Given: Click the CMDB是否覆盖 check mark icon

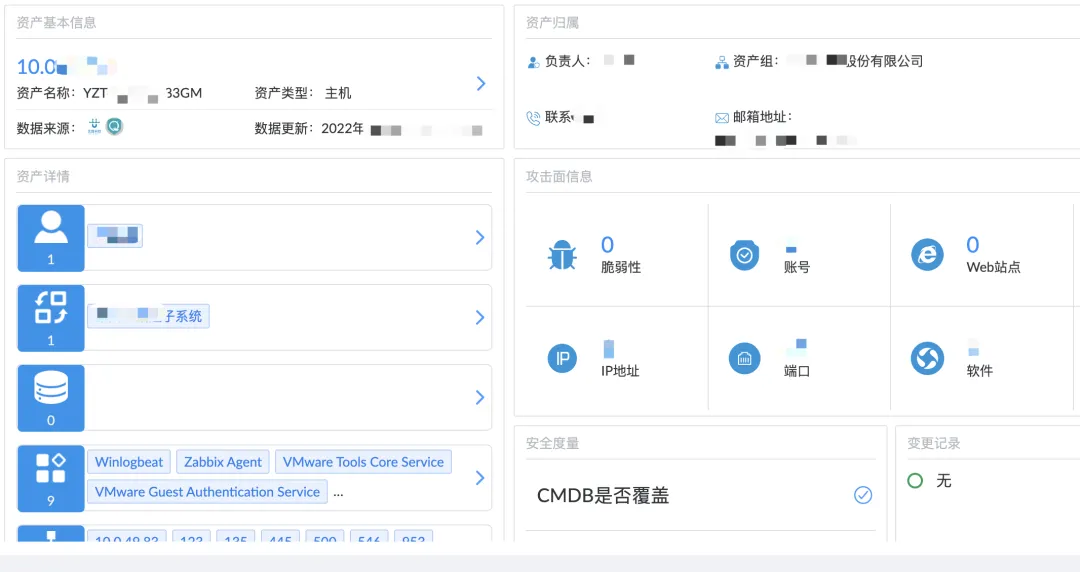Looking at the screenshot, I should pyautogui.click(x=863, y=495).
